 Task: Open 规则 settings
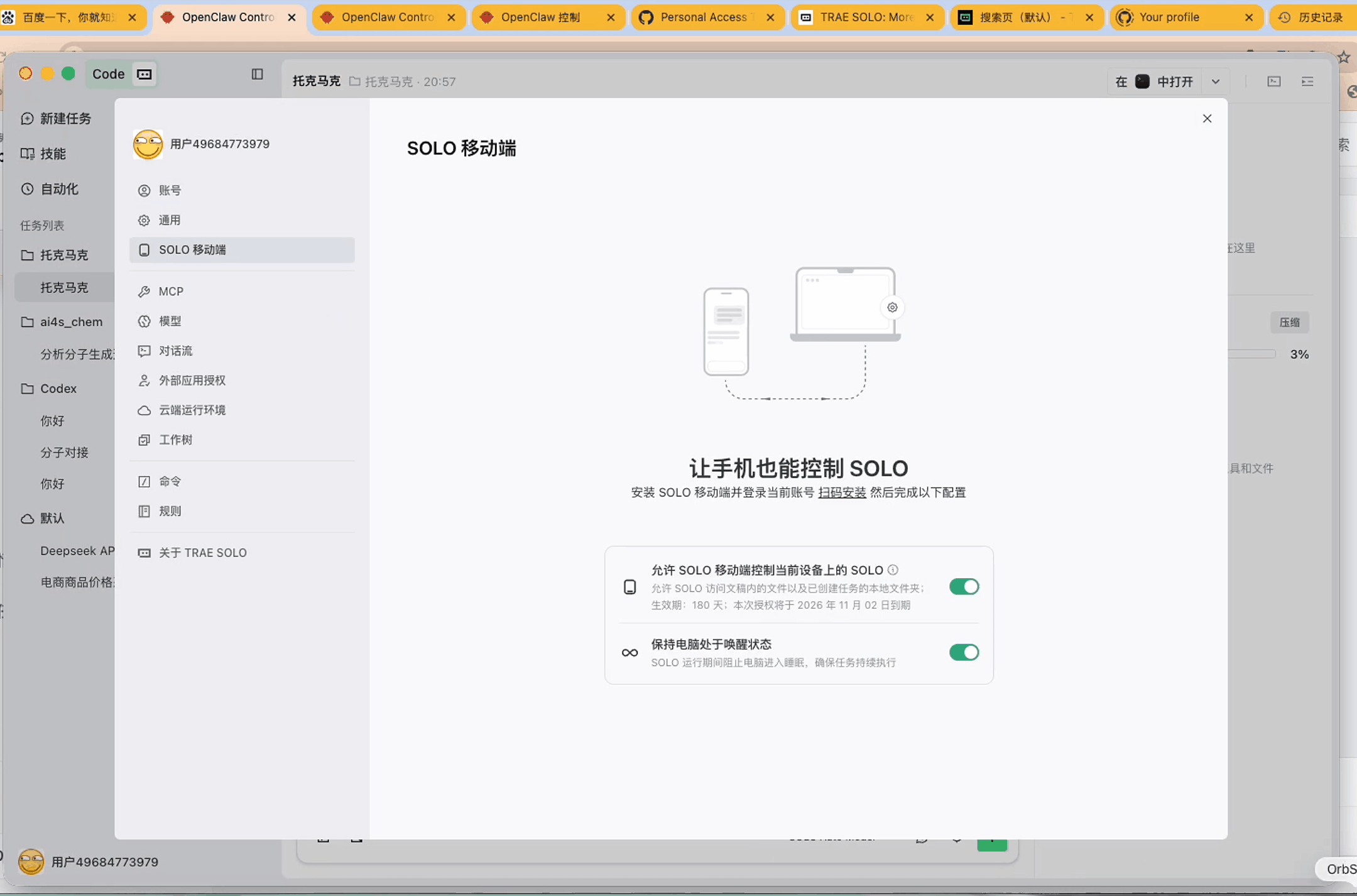[242, 511]
